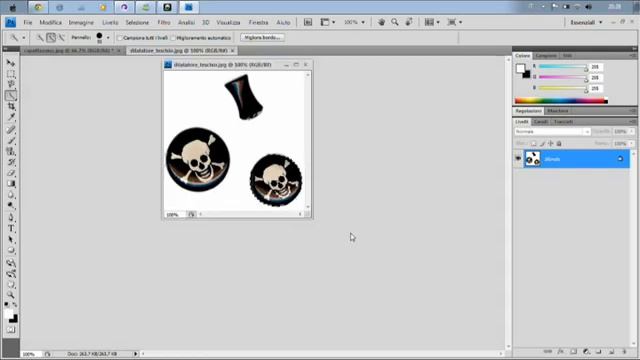
Task: Select the Shape tool in toolbox
Action: 11,250
